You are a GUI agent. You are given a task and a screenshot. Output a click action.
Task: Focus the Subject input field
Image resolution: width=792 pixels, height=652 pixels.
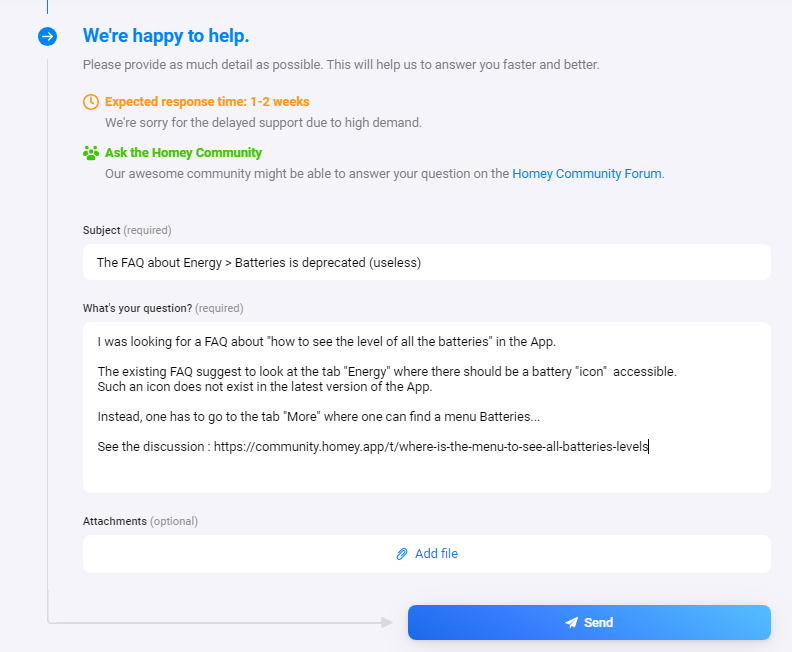pos(426,263)
